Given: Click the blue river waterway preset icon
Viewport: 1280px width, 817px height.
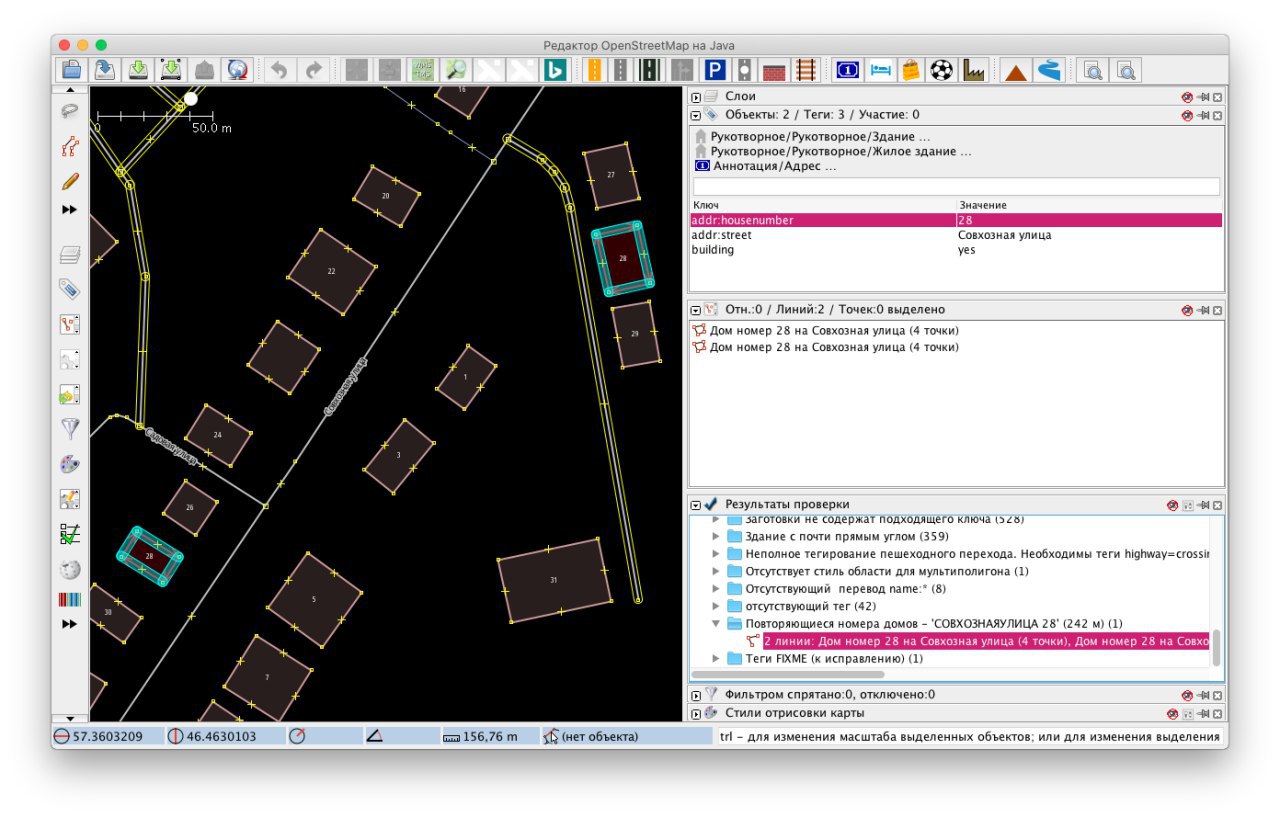Looking at the screenshot, I should [x=1049, y=70].
